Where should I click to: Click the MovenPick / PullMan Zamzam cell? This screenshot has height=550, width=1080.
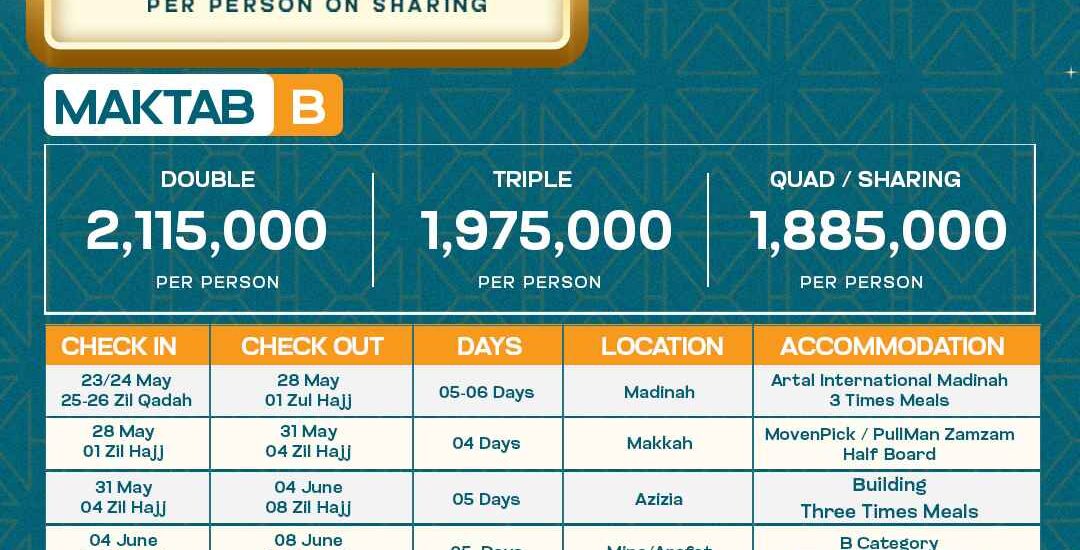click(x=889, y=444)
